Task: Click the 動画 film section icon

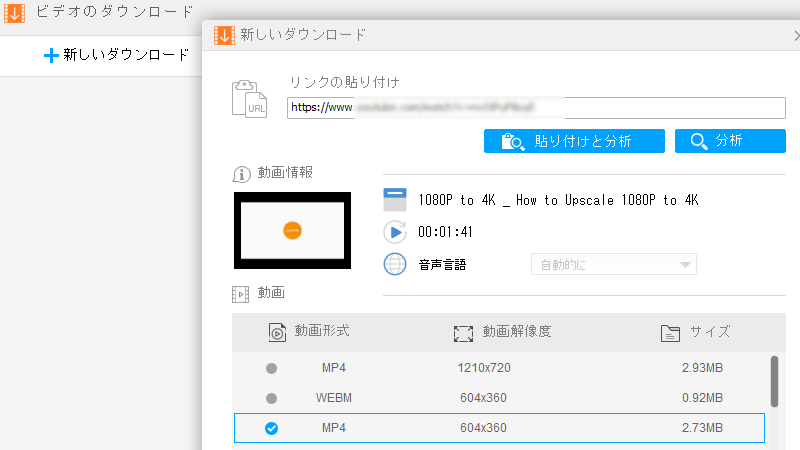Action: [240, 293]
